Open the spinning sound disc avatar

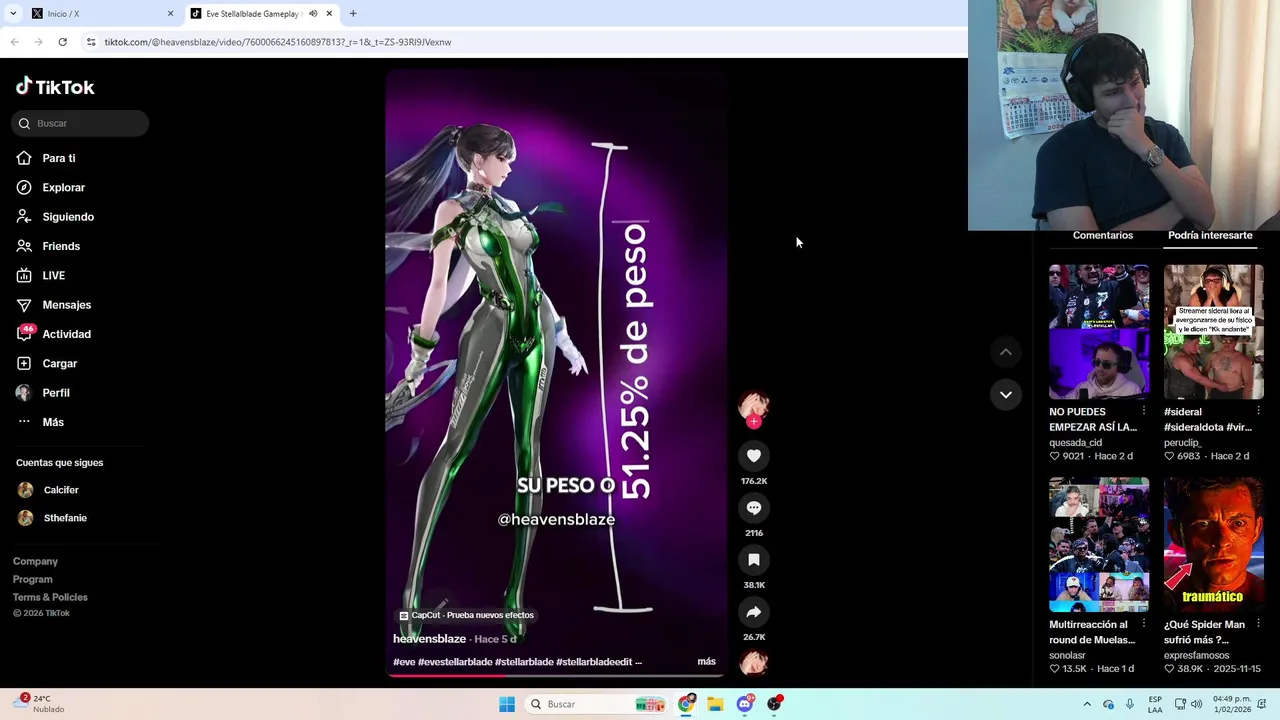tap(754, 662)
